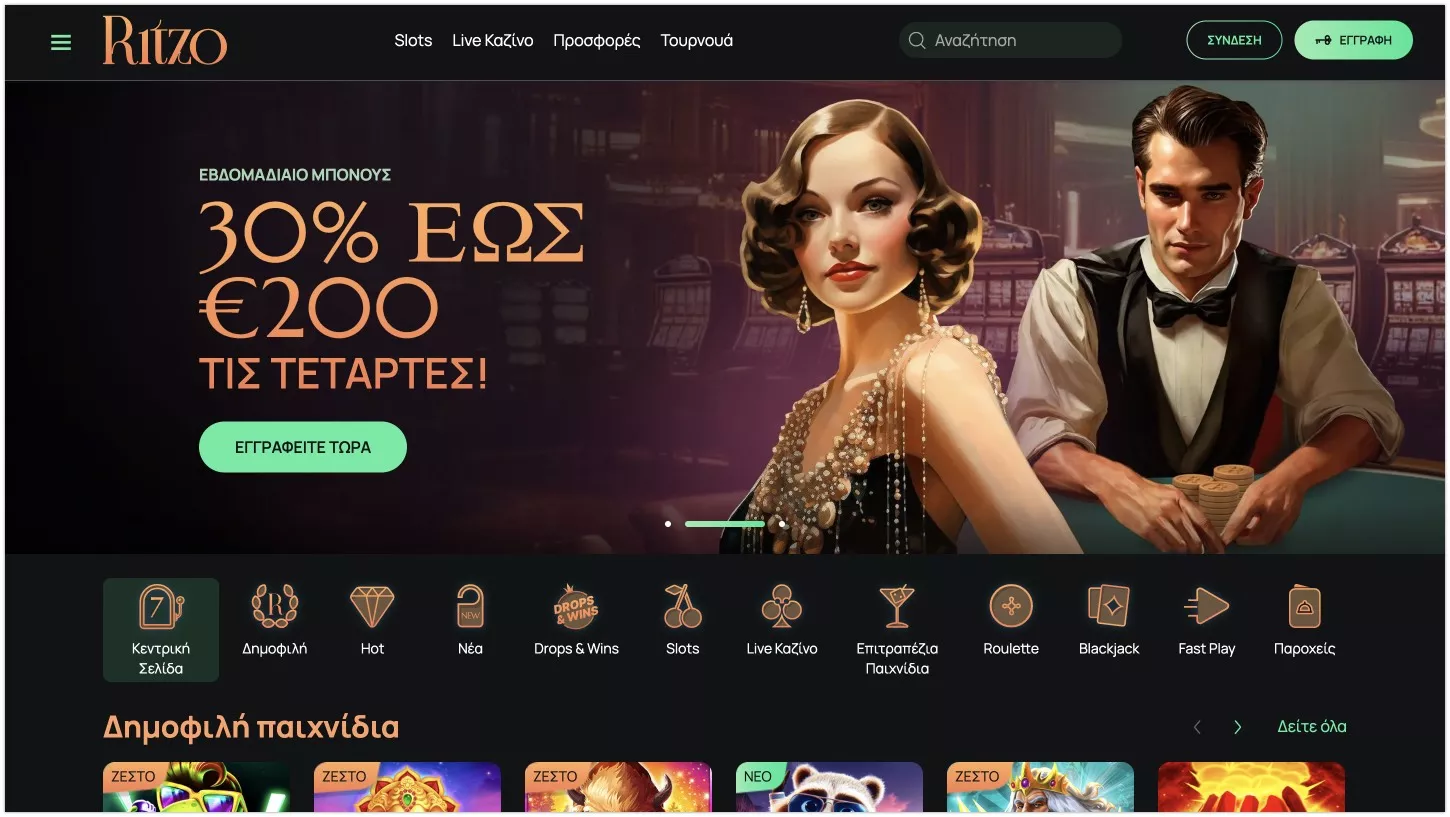Select the Blackjack cards category icon
Image resolution: width=1450 pixels, height=817 pixels.
1109,606
